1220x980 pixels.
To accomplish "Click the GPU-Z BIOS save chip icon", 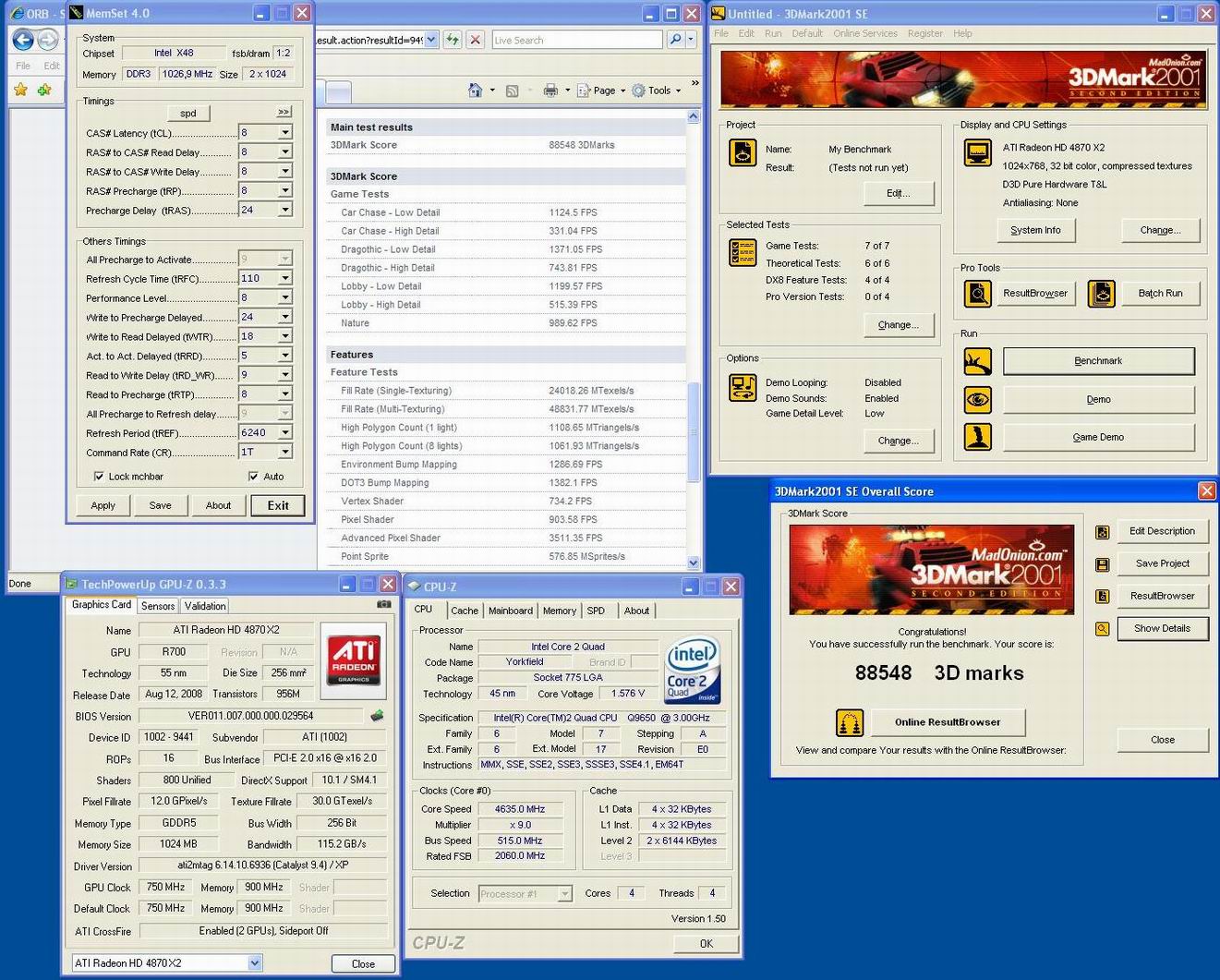I will tap(377, 716).
